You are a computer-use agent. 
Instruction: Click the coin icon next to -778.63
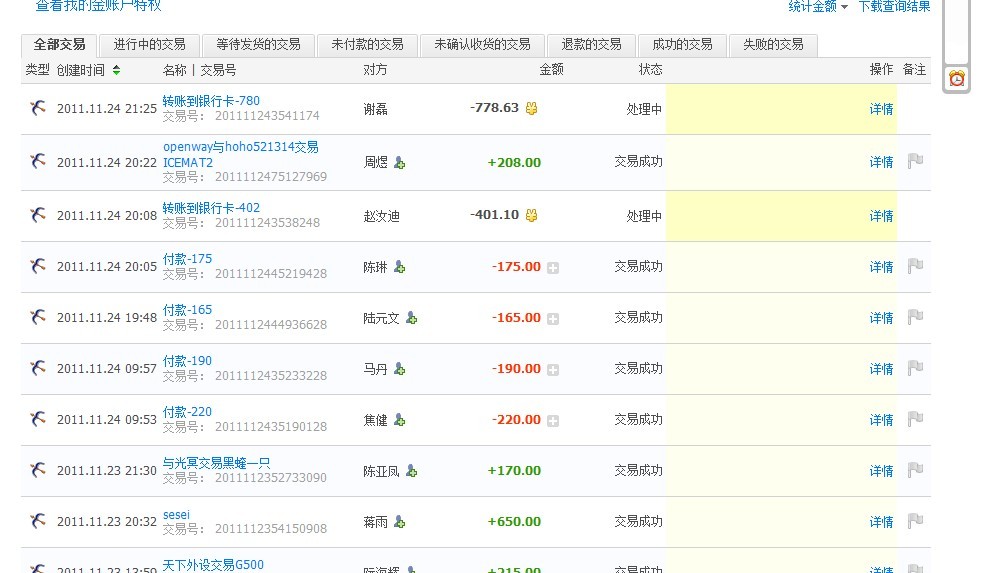point(531,108)
